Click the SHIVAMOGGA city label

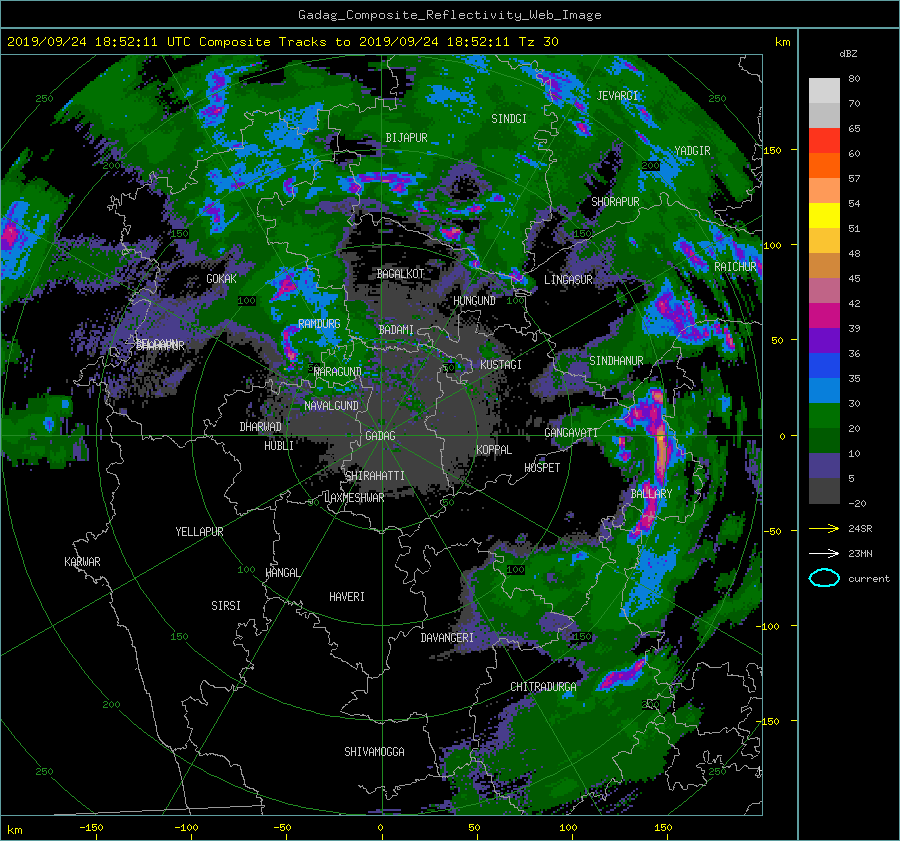(374, 752)
